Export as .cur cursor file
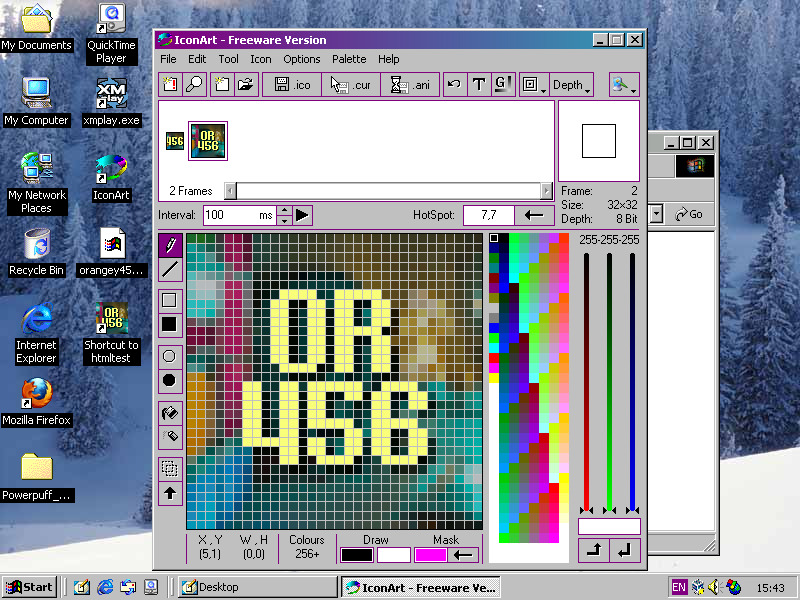This screenshot has width=800, height=600. click(351, 85)
